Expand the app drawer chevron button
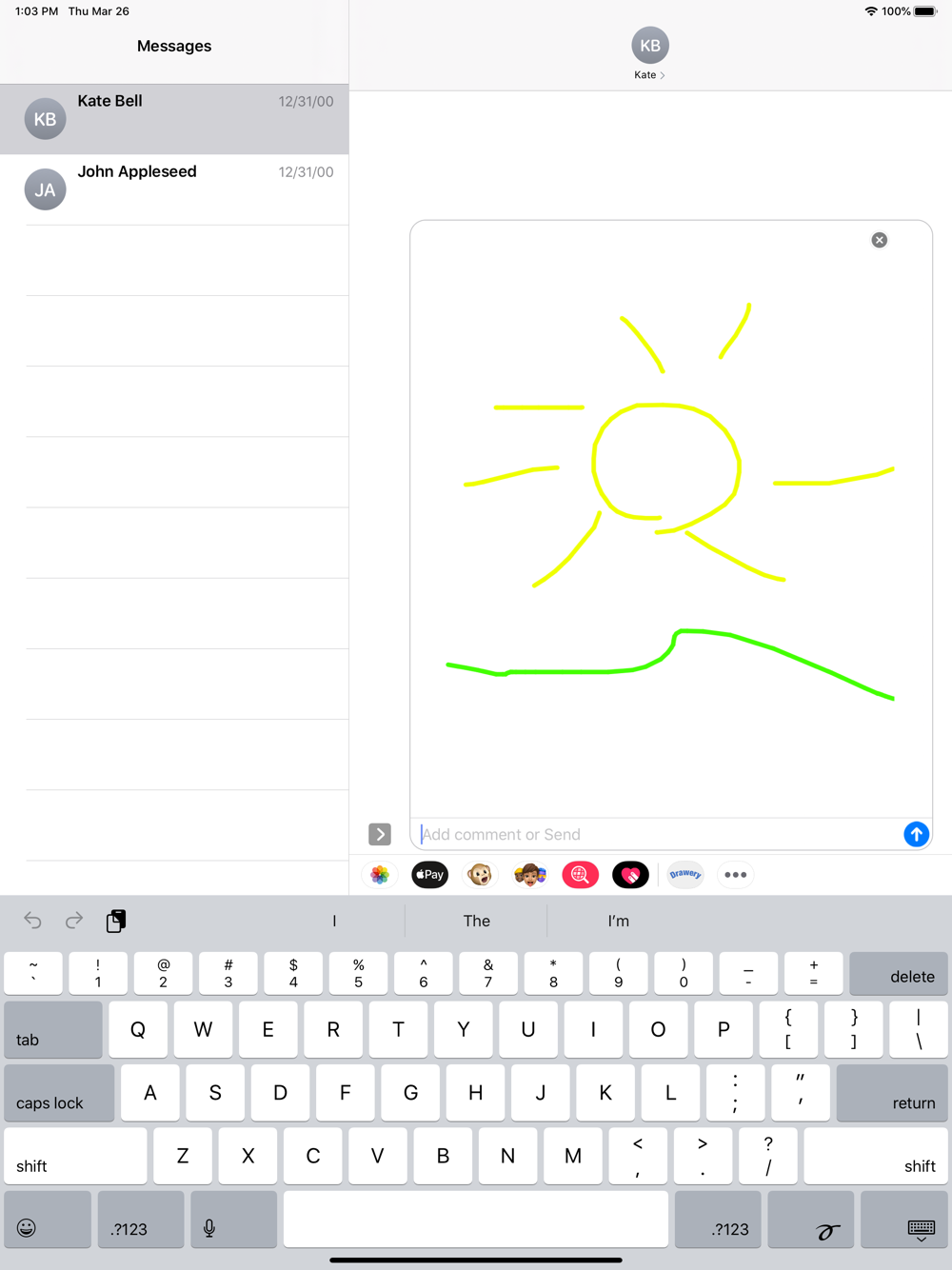952x1270 pixels. click(x=380, y=834)
